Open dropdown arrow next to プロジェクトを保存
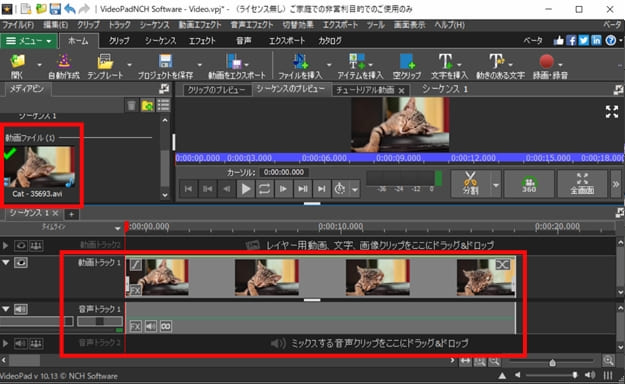This screenshot has height=384, width=625. (199, 65)
